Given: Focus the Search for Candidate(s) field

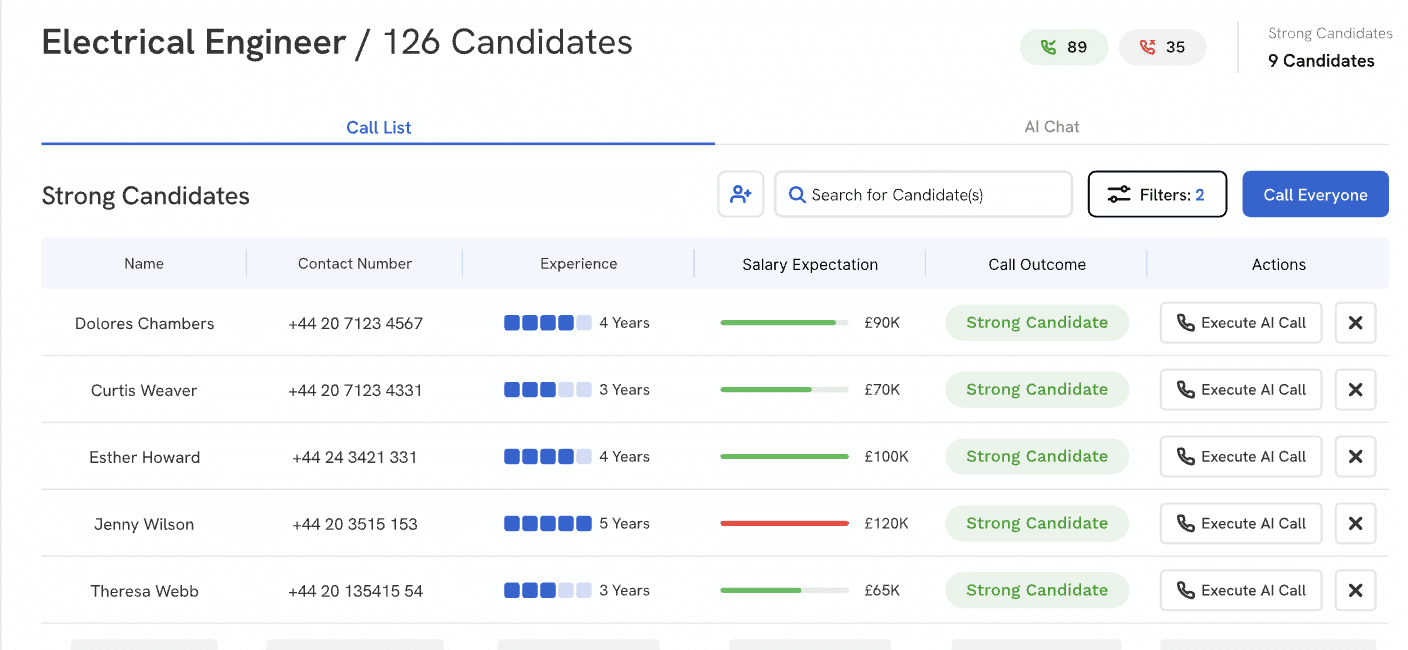Looking at the screenshot, I should (923, 194).
